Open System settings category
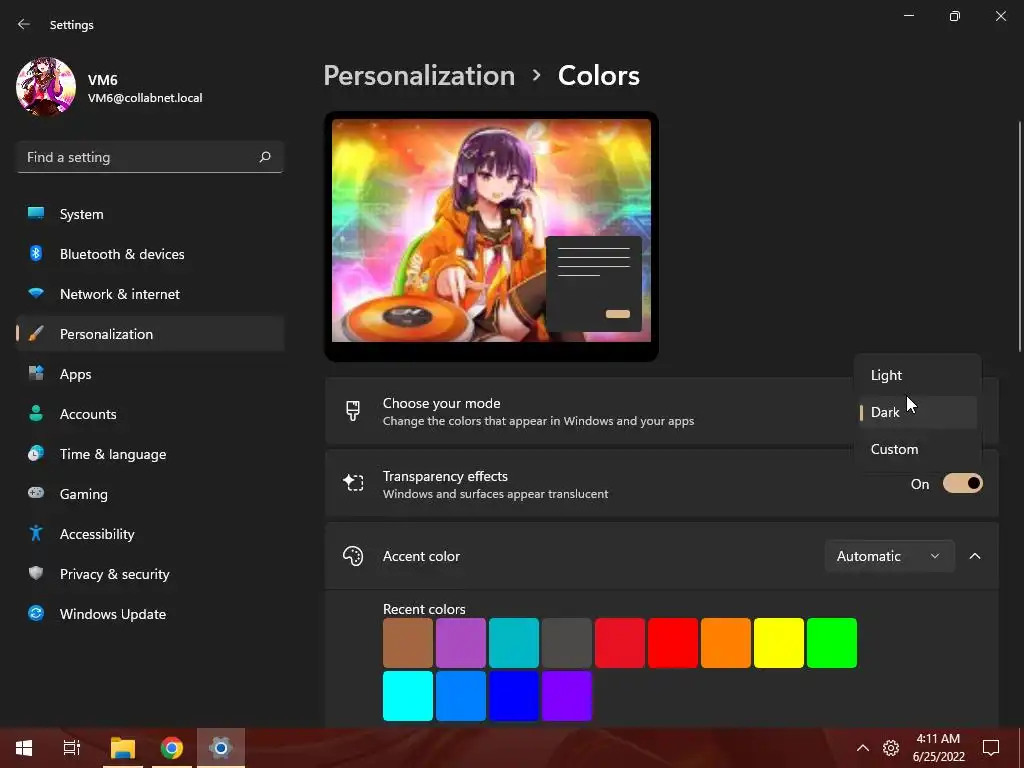This screenshot has width=1024, height=768. point(150,214)
